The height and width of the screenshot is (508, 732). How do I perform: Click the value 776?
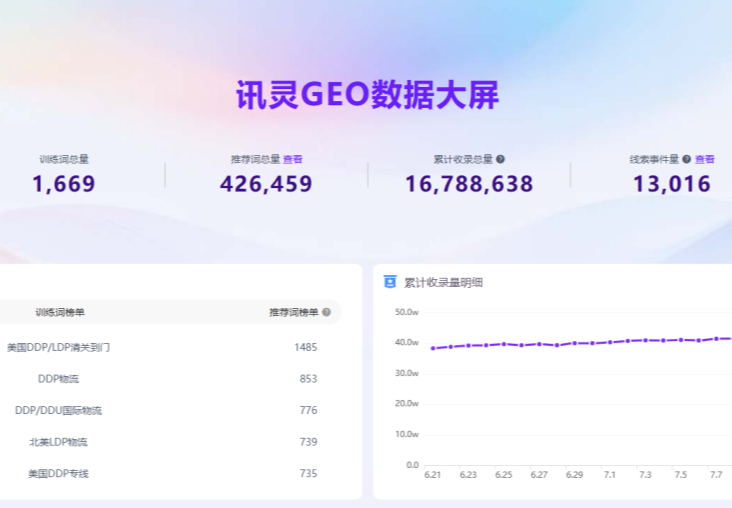pos(308,410)
